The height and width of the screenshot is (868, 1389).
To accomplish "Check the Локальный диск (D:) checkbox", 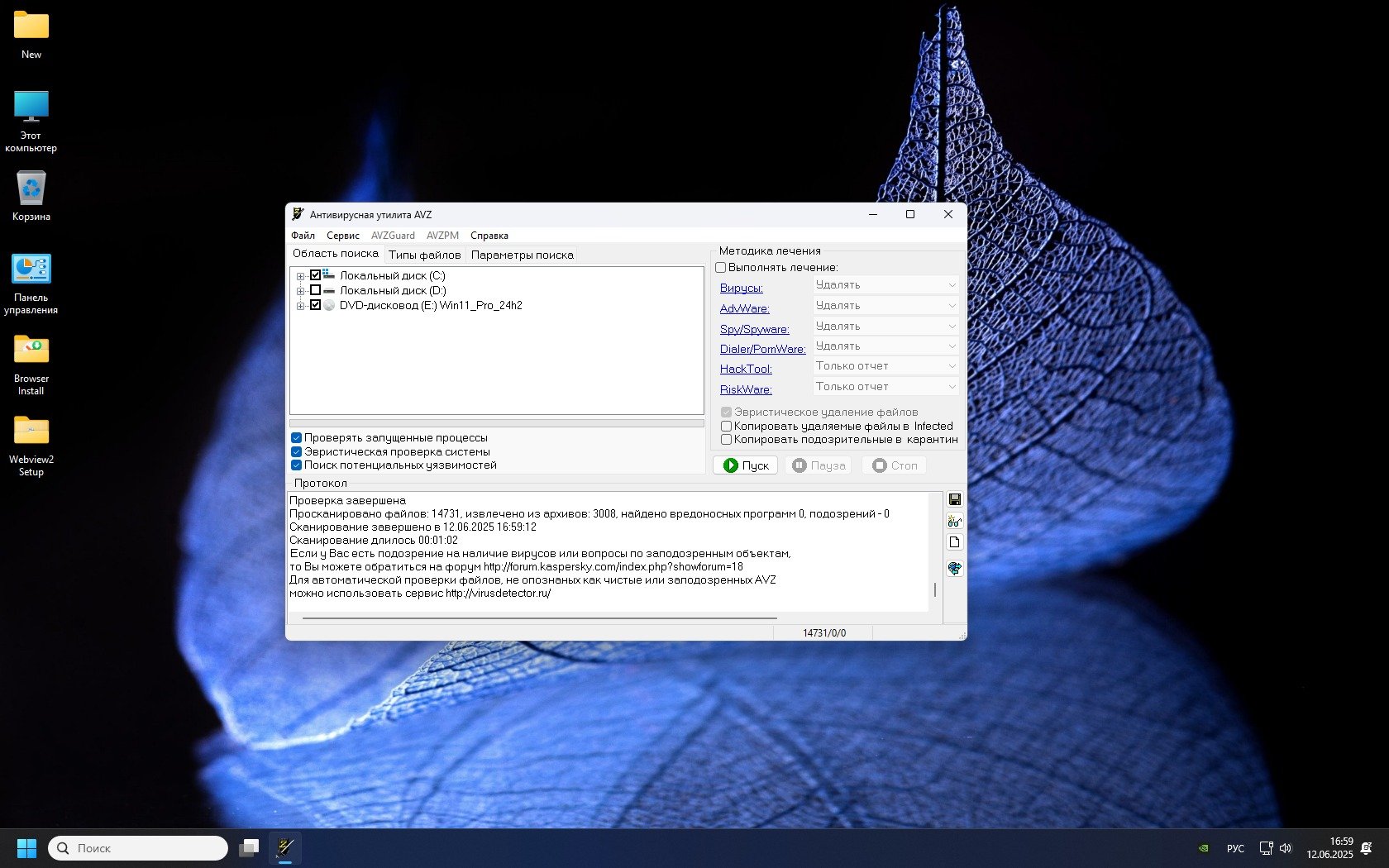I will coord(315,290).
